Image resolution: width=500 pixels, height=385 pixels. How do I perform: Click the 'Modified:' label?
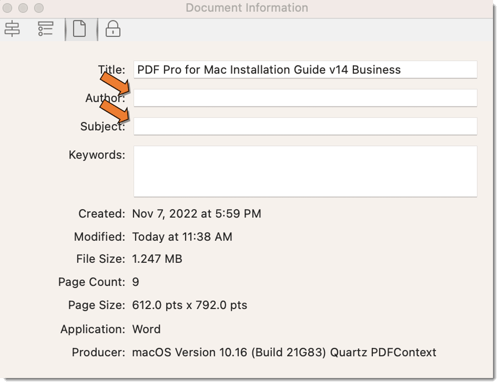point(100,237)
